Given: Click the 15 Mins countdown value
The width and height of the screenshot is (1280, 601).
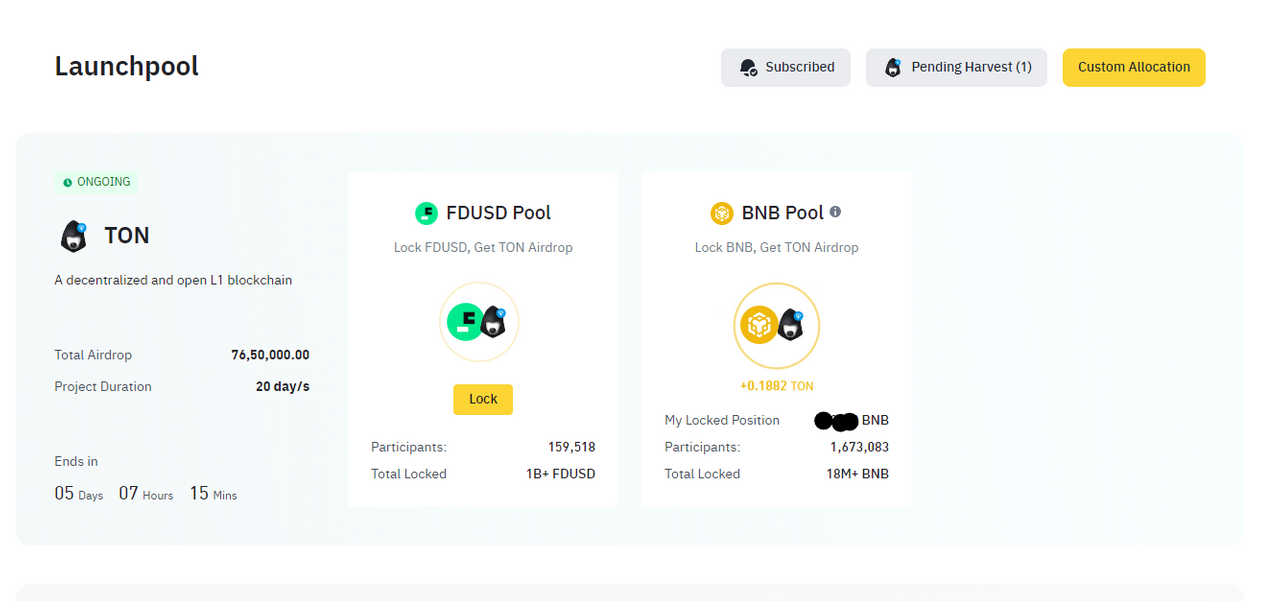Looking at the screenshot, I should 213,493.
